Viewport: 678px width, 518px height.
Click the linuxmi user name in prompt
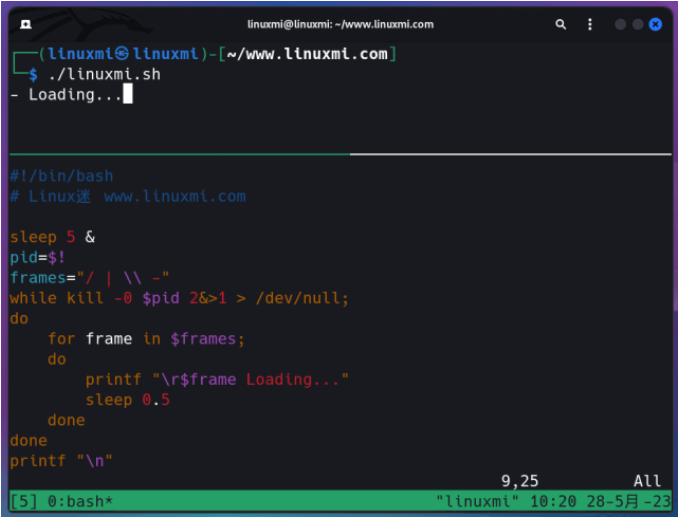click(x=80, y=54)
